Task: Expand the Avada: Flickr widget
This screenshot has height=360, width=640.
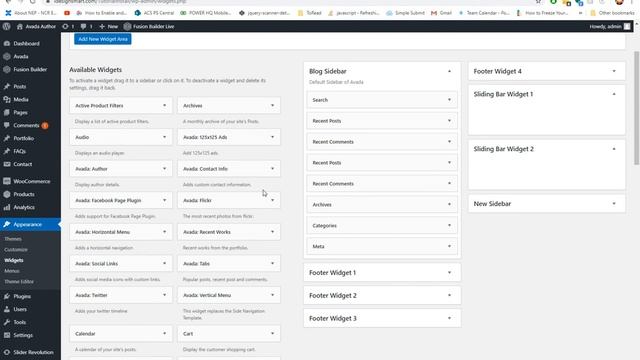Action: click(272, 200)
